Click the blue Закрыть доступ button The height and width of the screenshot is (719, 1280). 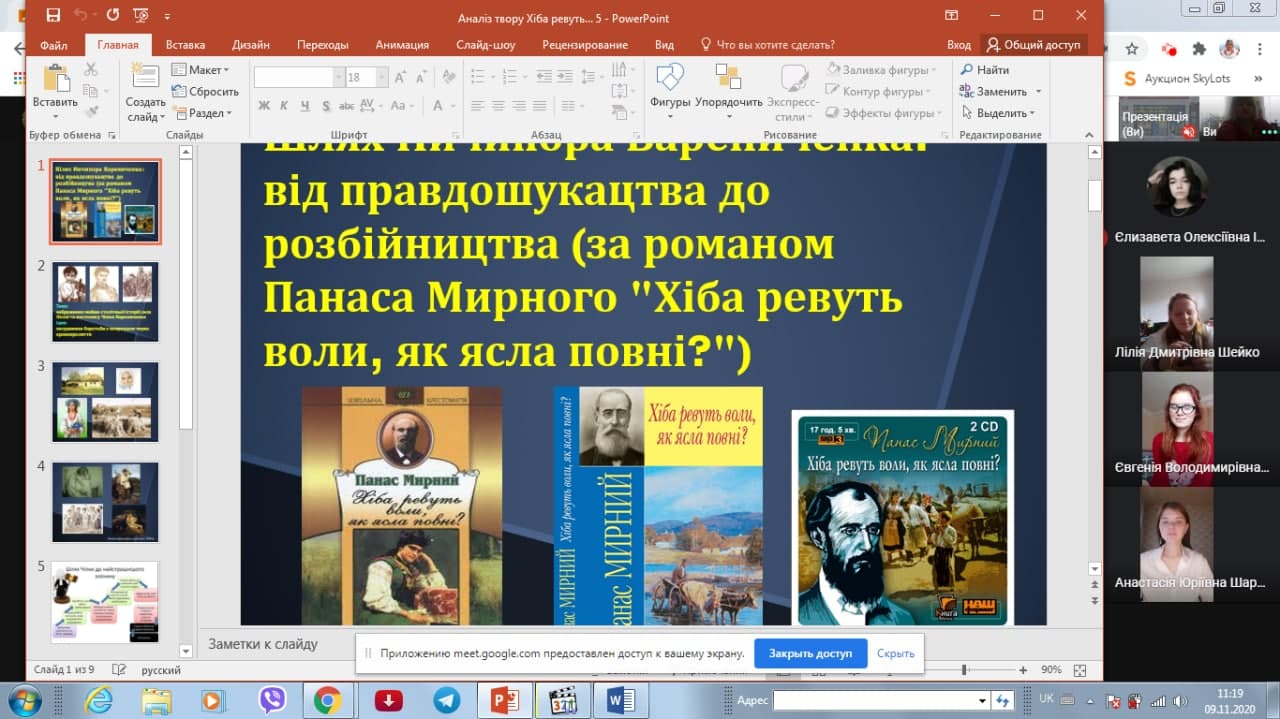pyautogui.click(x=810, y=653)
